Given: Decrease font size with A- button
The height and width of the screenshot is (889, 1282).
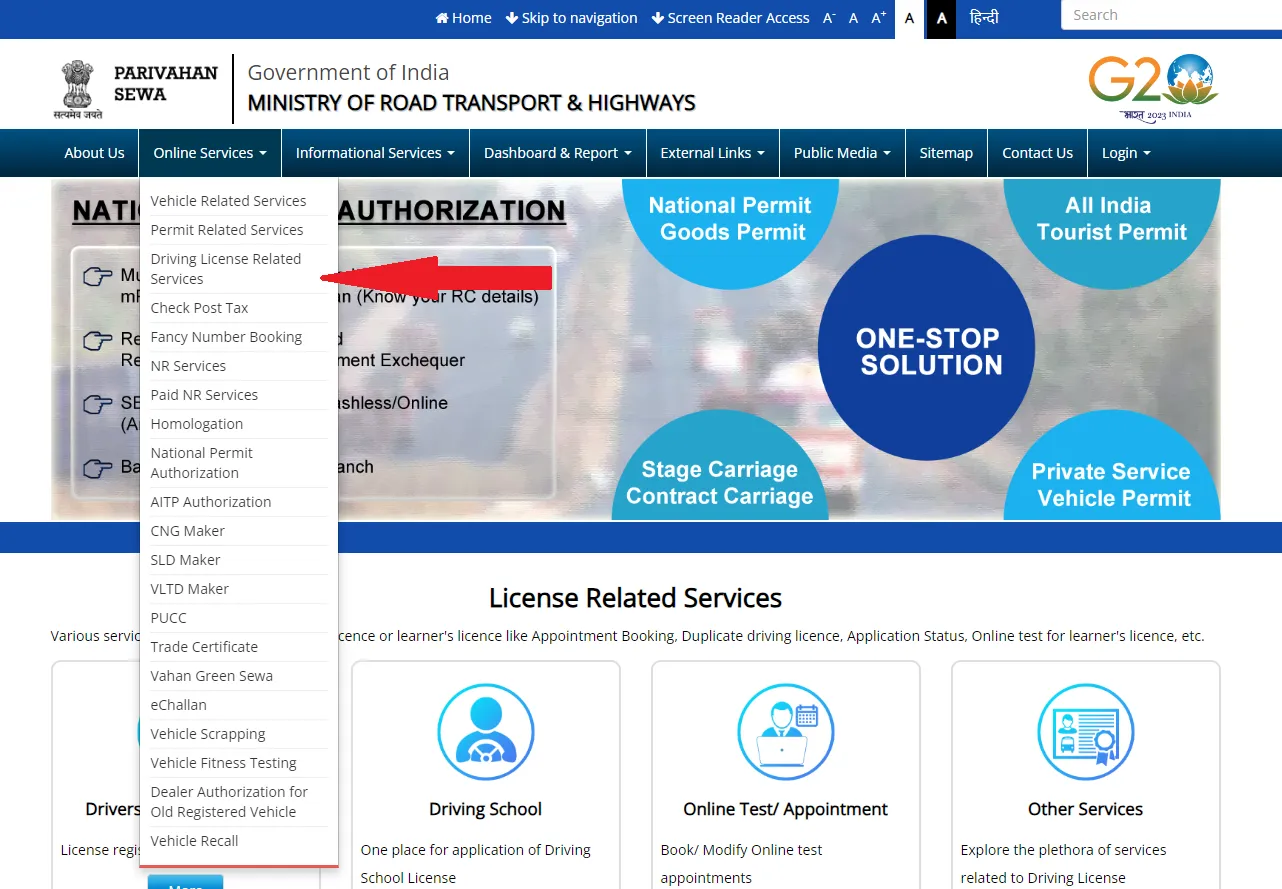Looking at the screenshot, I should 829,18.
